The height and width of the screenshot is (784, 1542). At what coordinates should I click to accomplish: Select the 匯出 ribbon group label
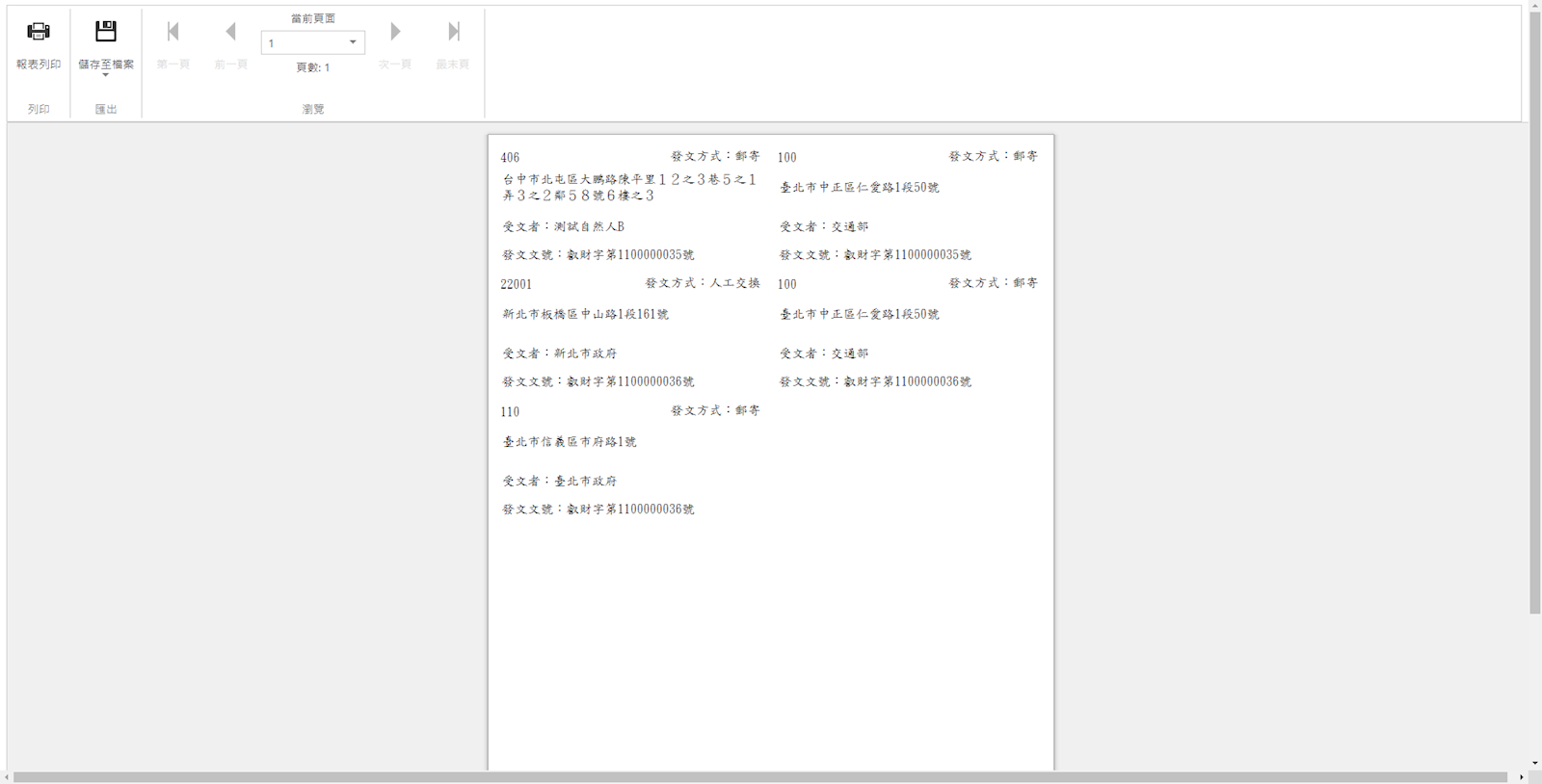tap(106, 109)
